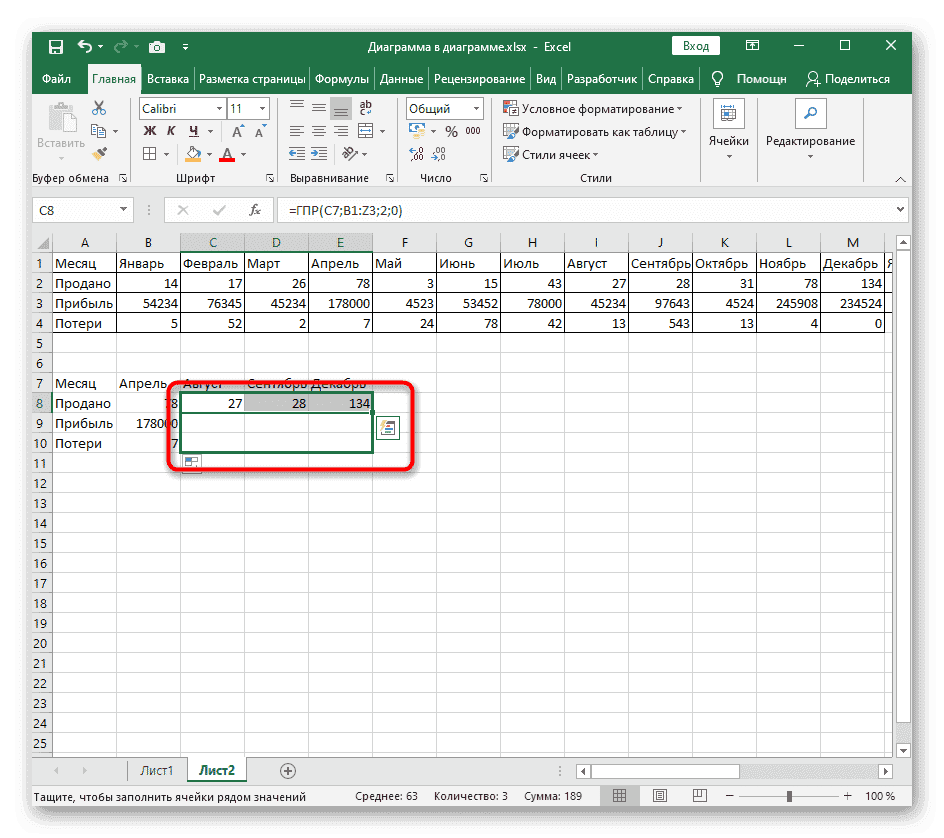Click the Auto Fill Options icon near selection
This screenshot has width=944, height=838.
pyautogui.click(x=387, y=428)
